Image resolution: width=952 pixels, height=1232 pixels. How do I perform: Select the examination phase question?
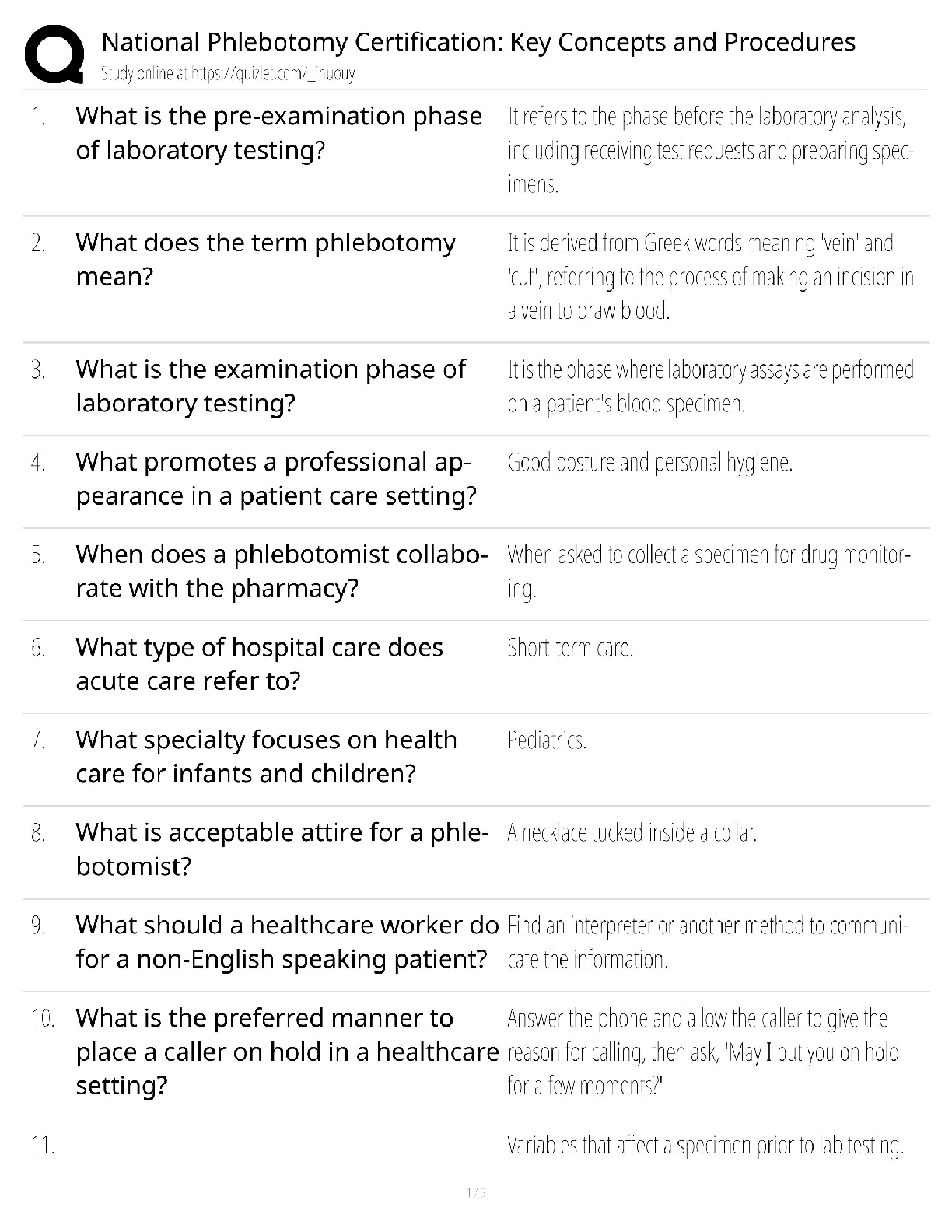pos(271,386)
